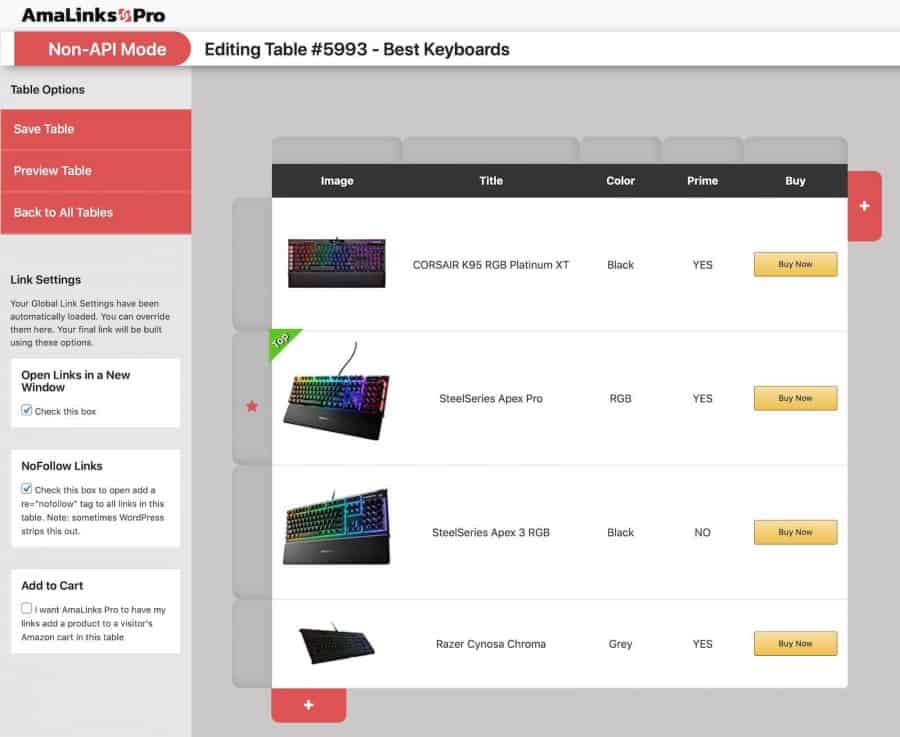
Task: Click the RGB color cell
Action: [620, 398]
